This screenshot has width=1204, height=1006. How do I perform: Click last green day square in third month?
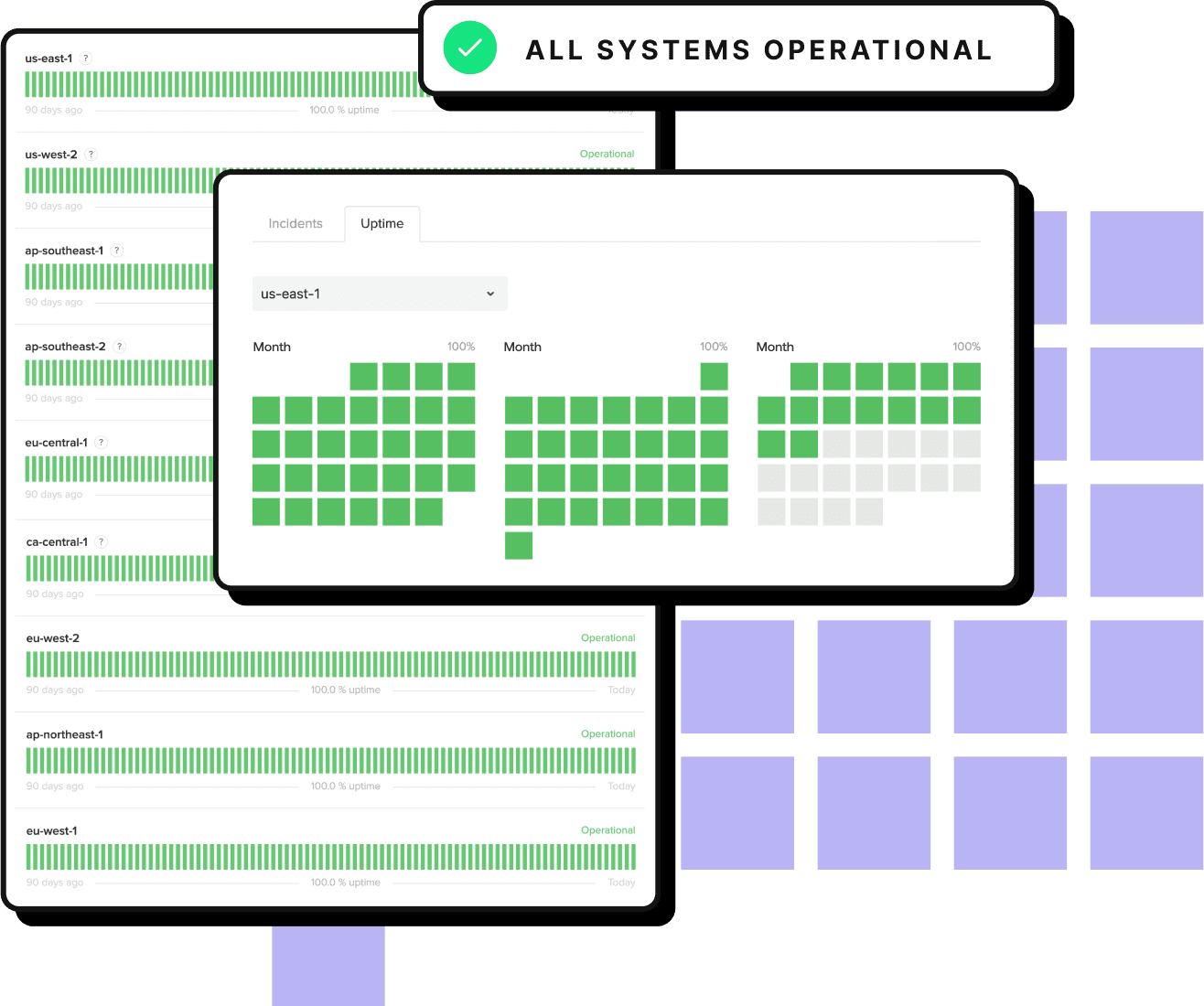point(804,444)
